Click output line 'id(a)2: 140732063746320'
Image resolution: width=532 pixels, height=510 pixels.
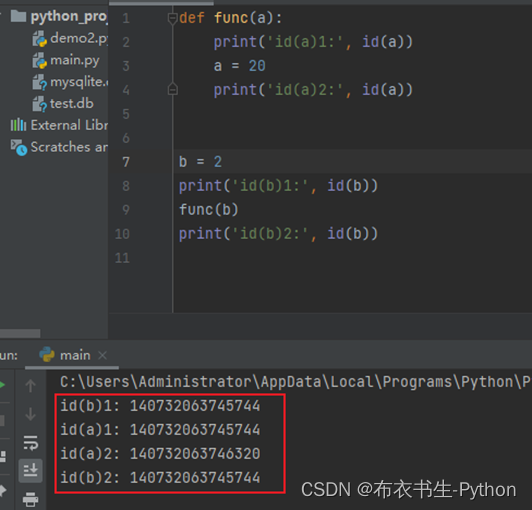coord(160,454)
